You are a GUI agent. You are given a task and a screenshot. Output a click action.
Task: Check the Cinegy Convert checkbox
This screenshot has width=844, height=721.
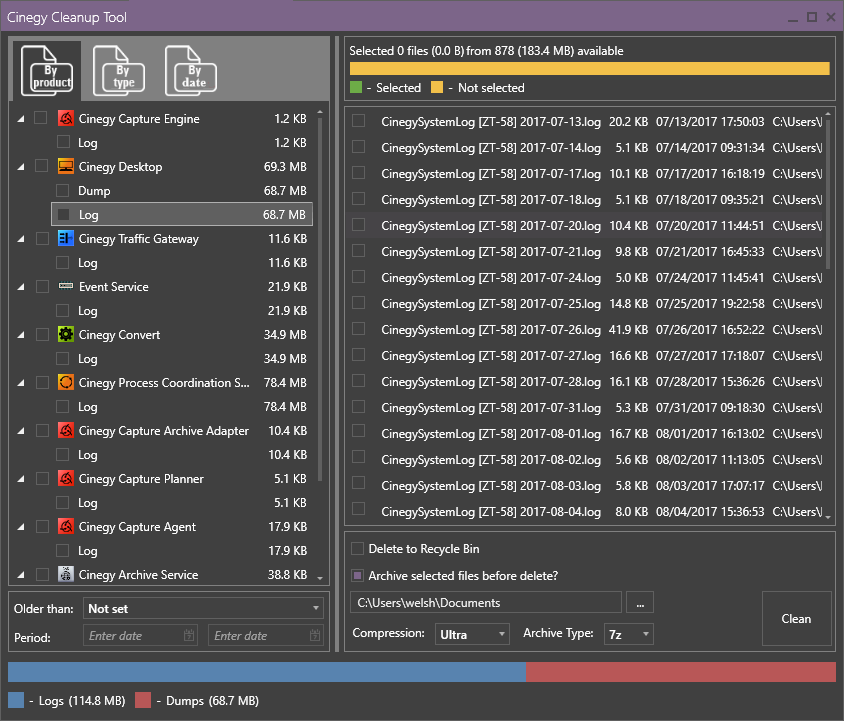(42, 334)
